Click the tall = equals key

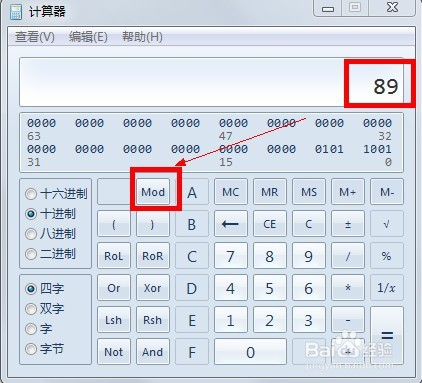[387, 336]
